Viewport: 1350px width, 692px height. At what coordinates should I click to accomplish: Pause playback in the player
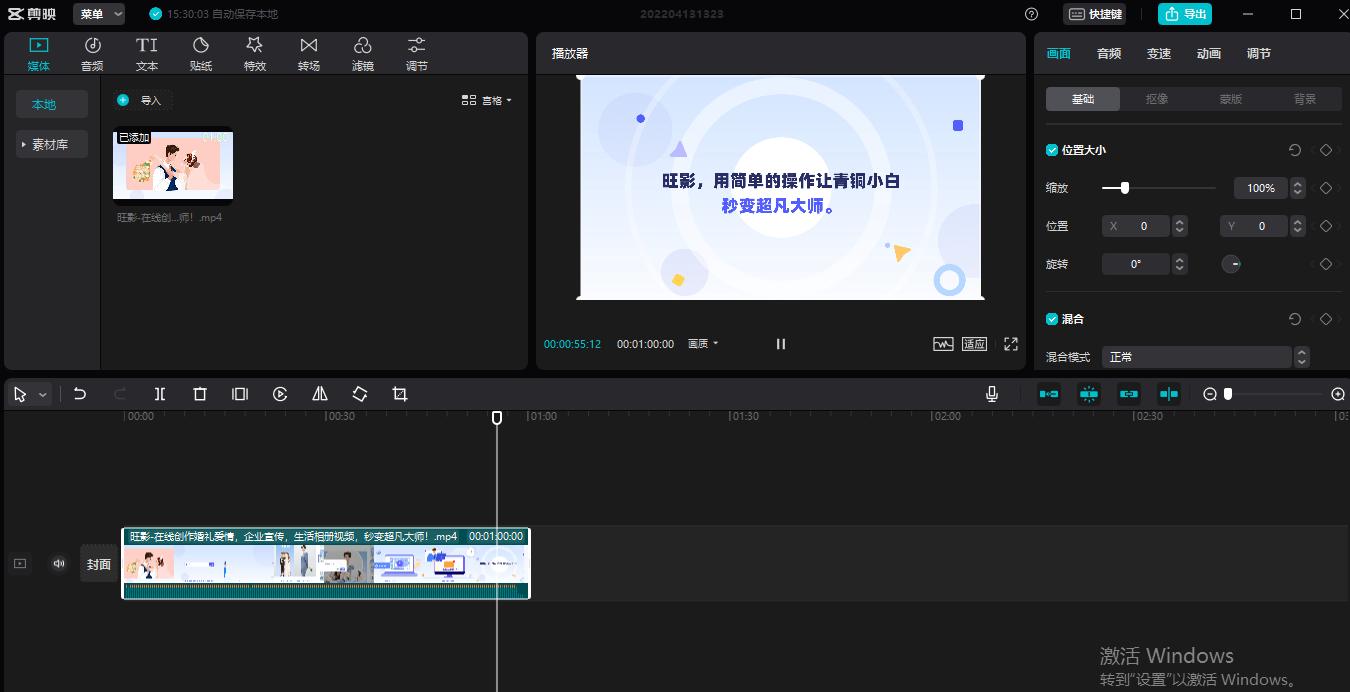point(781,344)
